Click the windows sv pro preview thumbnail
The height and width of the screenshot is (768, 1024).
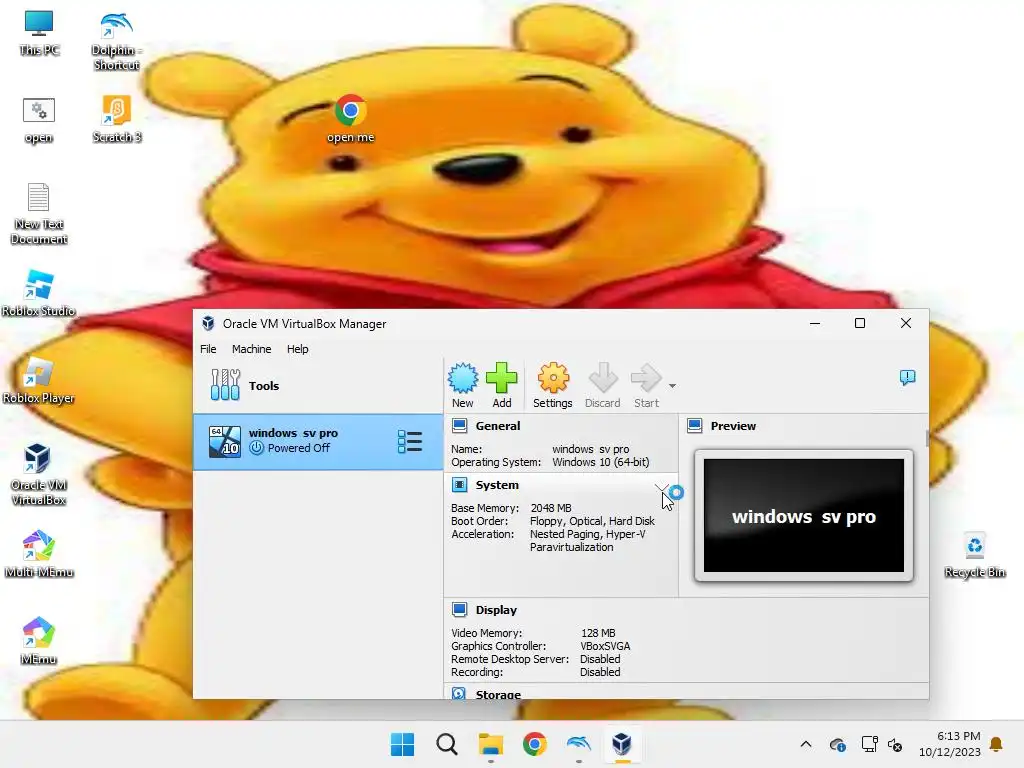click(803, 515)
